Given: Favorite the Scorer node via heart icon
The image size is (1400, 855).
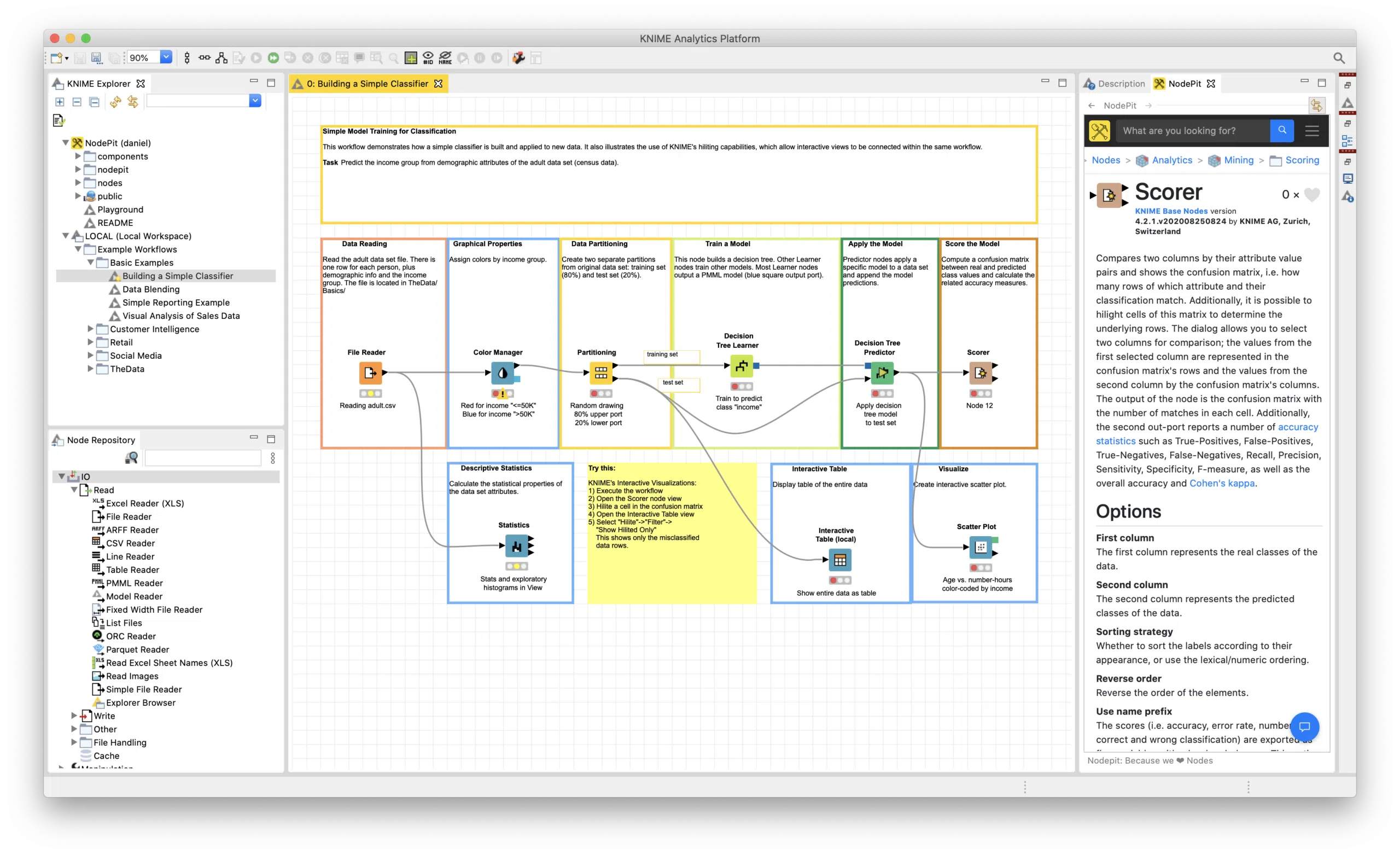Looking at the screenshot, I should point(1312,194).
